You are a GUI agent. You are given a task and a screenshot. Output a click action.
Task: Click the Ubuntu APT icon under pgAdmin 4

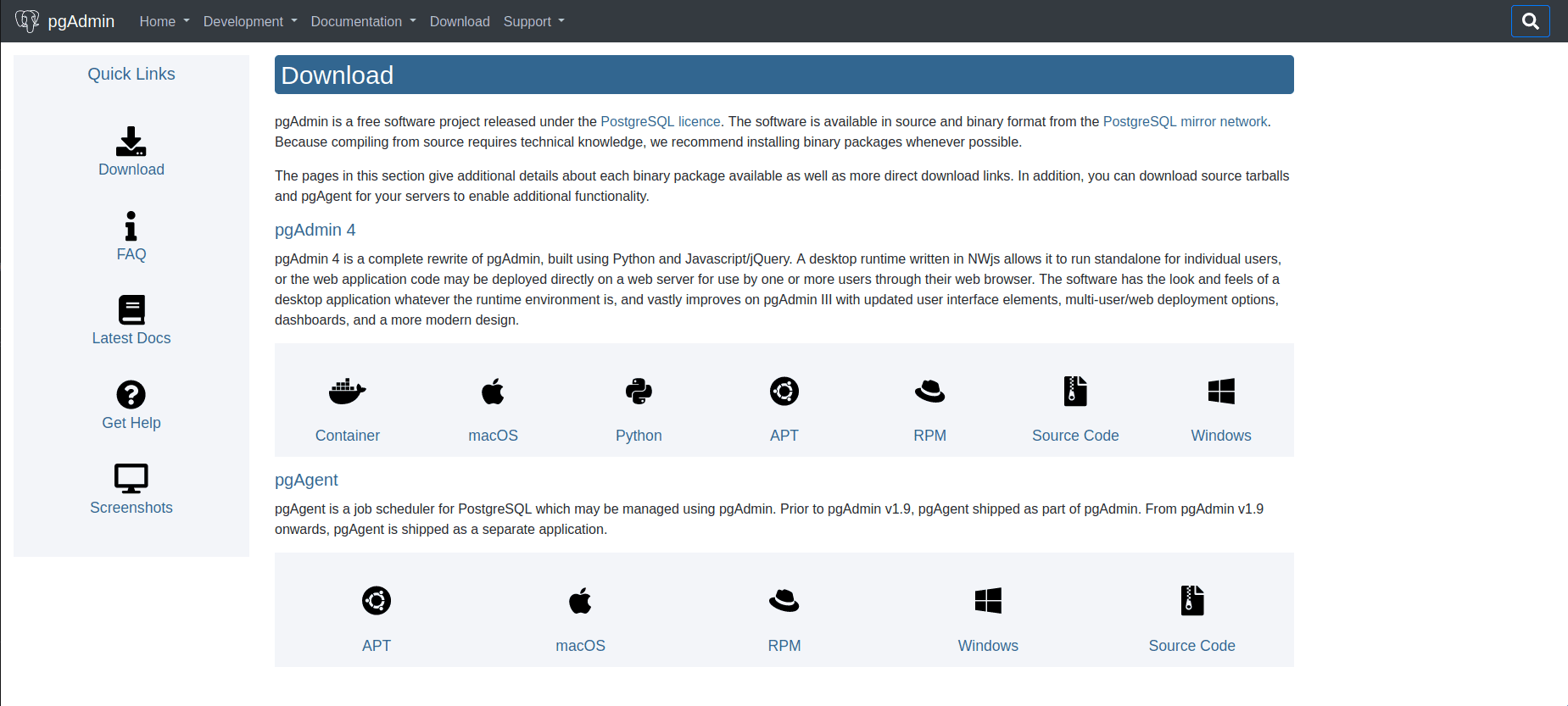click(784, 392)
